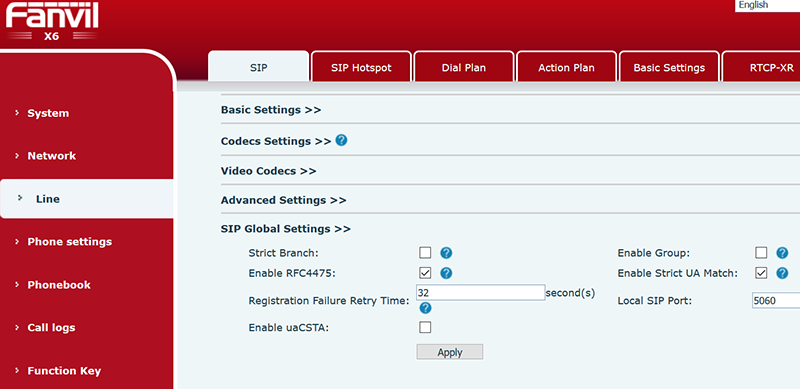Image resolution: width=800 pixels, height=389 pixels.
Task: Click the Enable uaCSTA label
Action: [x=289, y=328]
